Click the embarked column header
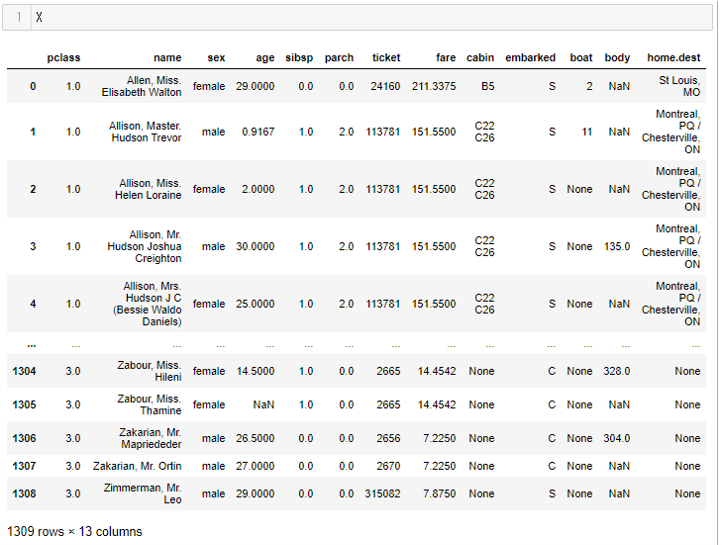The height and width of the screenshot is (545, 722). [x=530, y=58]
